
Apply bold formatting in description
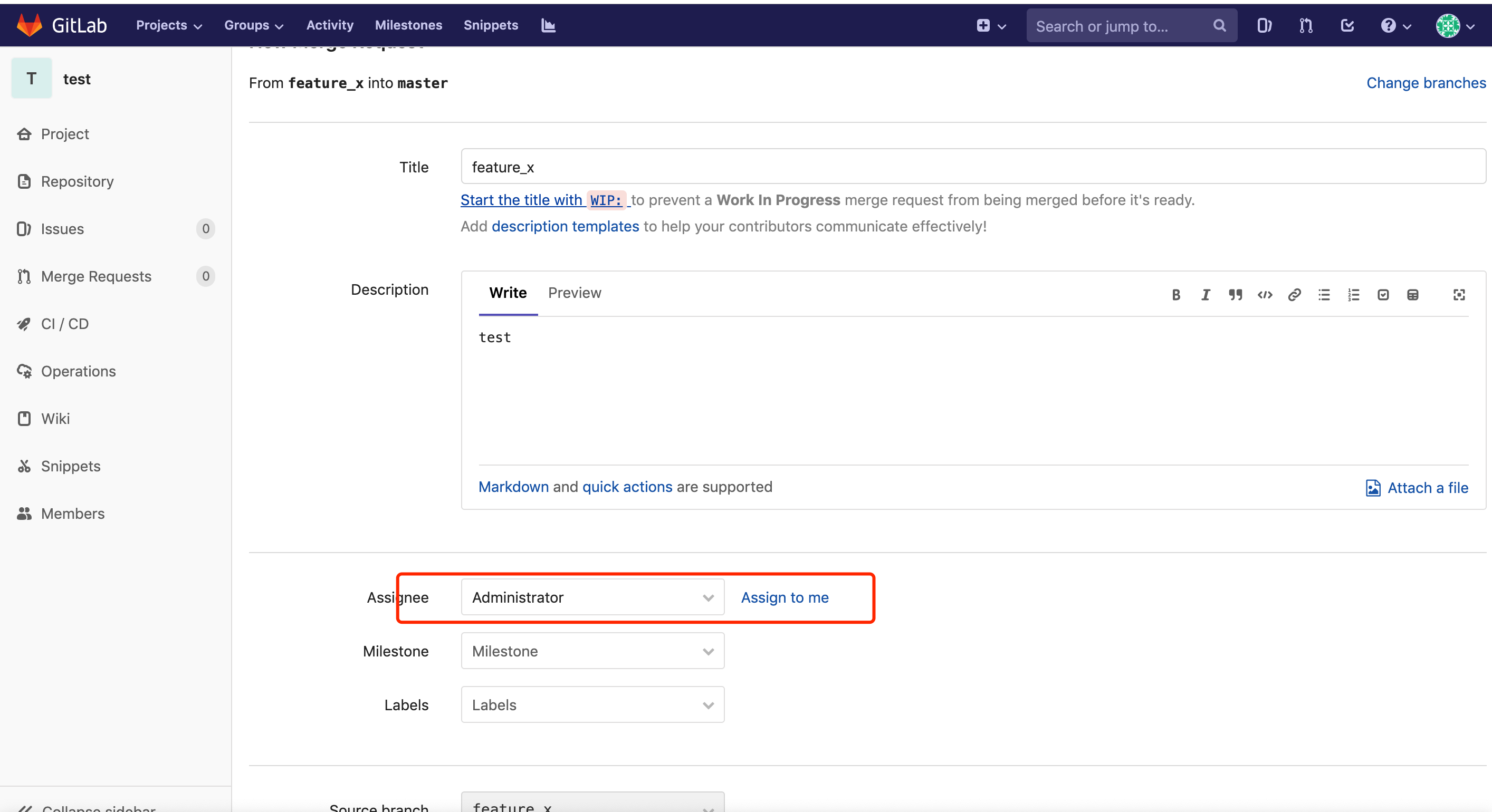click(1176, 295)
